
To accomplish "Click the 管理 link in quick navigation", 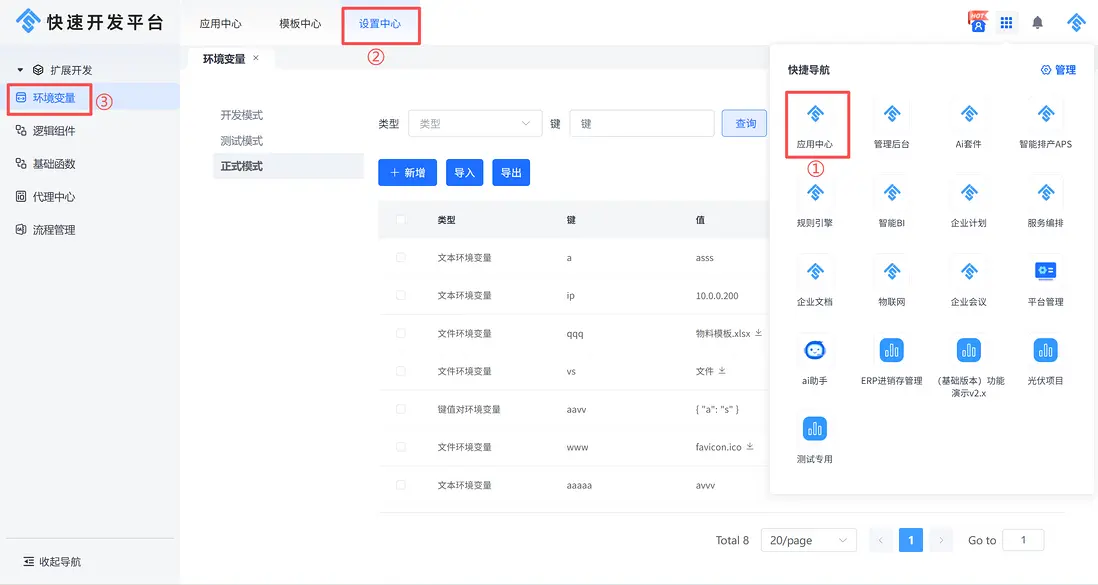I will 1058,70.
